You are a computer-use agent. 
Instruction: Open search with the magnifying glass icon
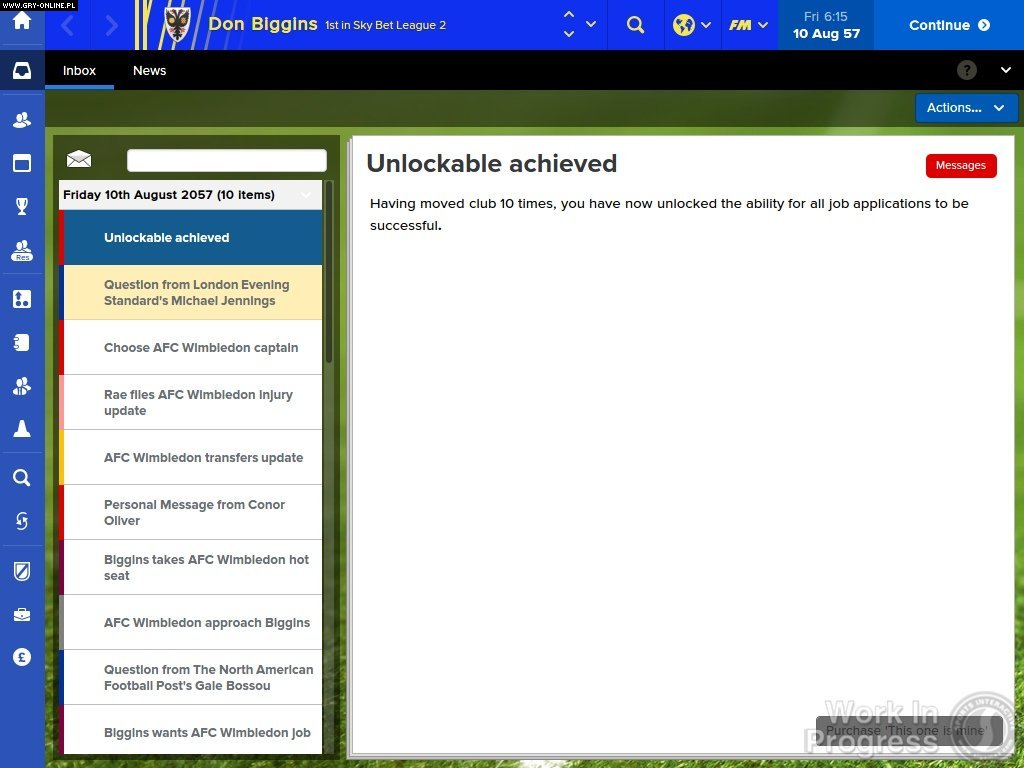[x=22, y=478]
